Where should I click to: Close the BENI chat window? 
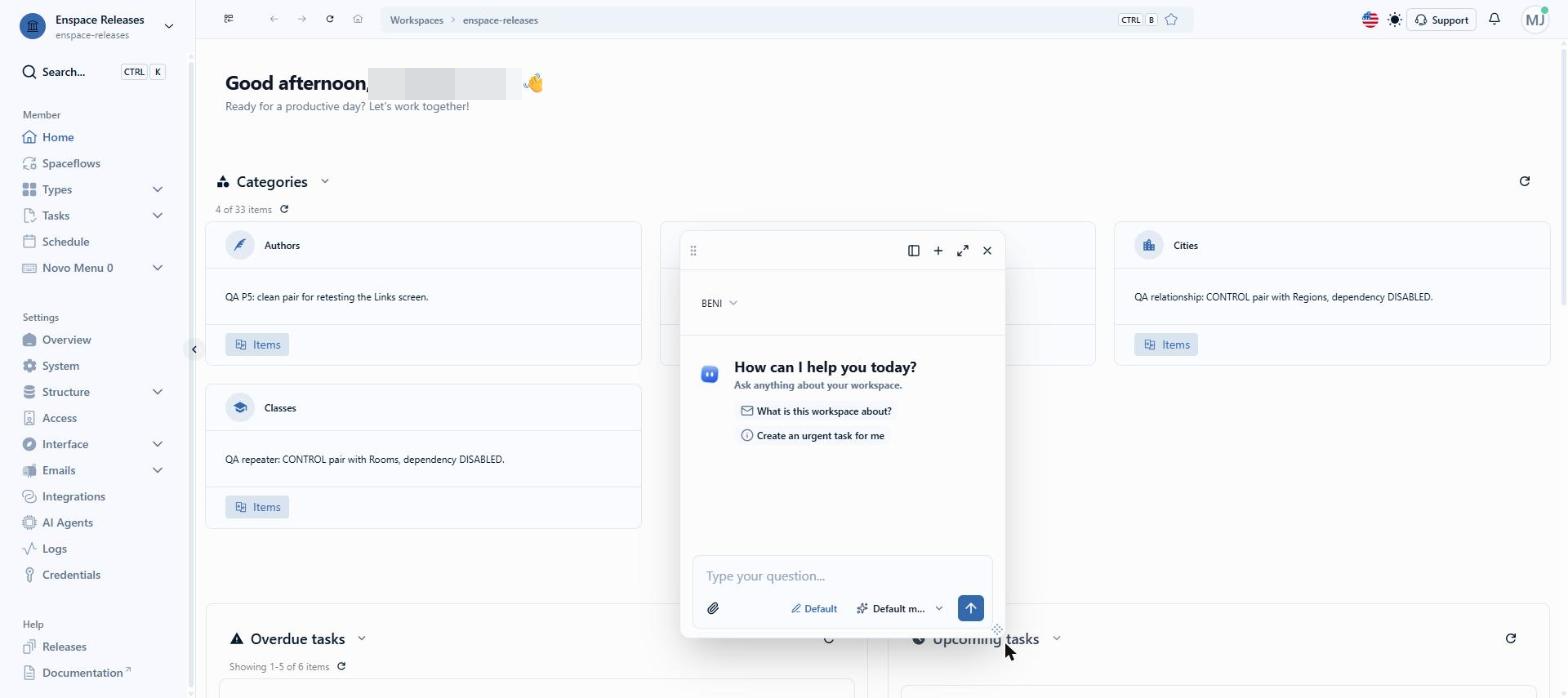click(x=987, y=251)
